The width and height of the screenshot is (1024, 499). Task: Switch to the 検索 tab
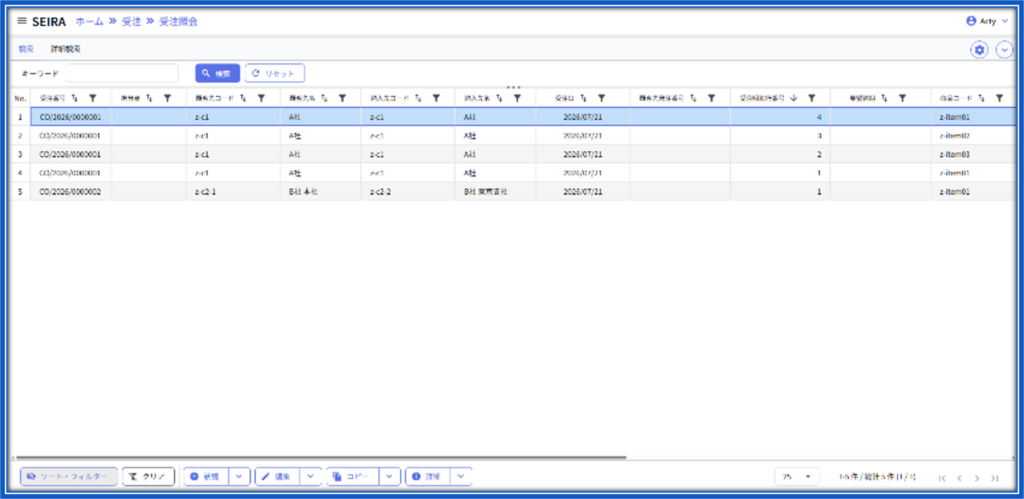click(x=26, y=49)
